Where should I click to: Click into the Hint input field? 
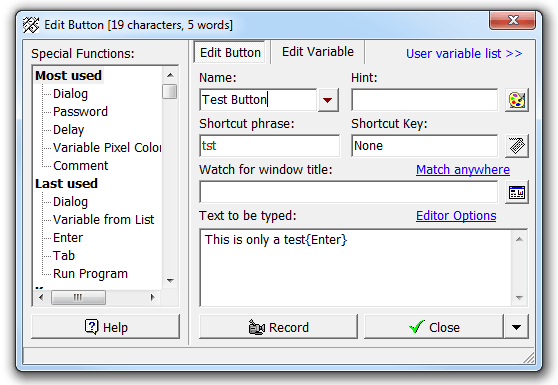(425, 100)
